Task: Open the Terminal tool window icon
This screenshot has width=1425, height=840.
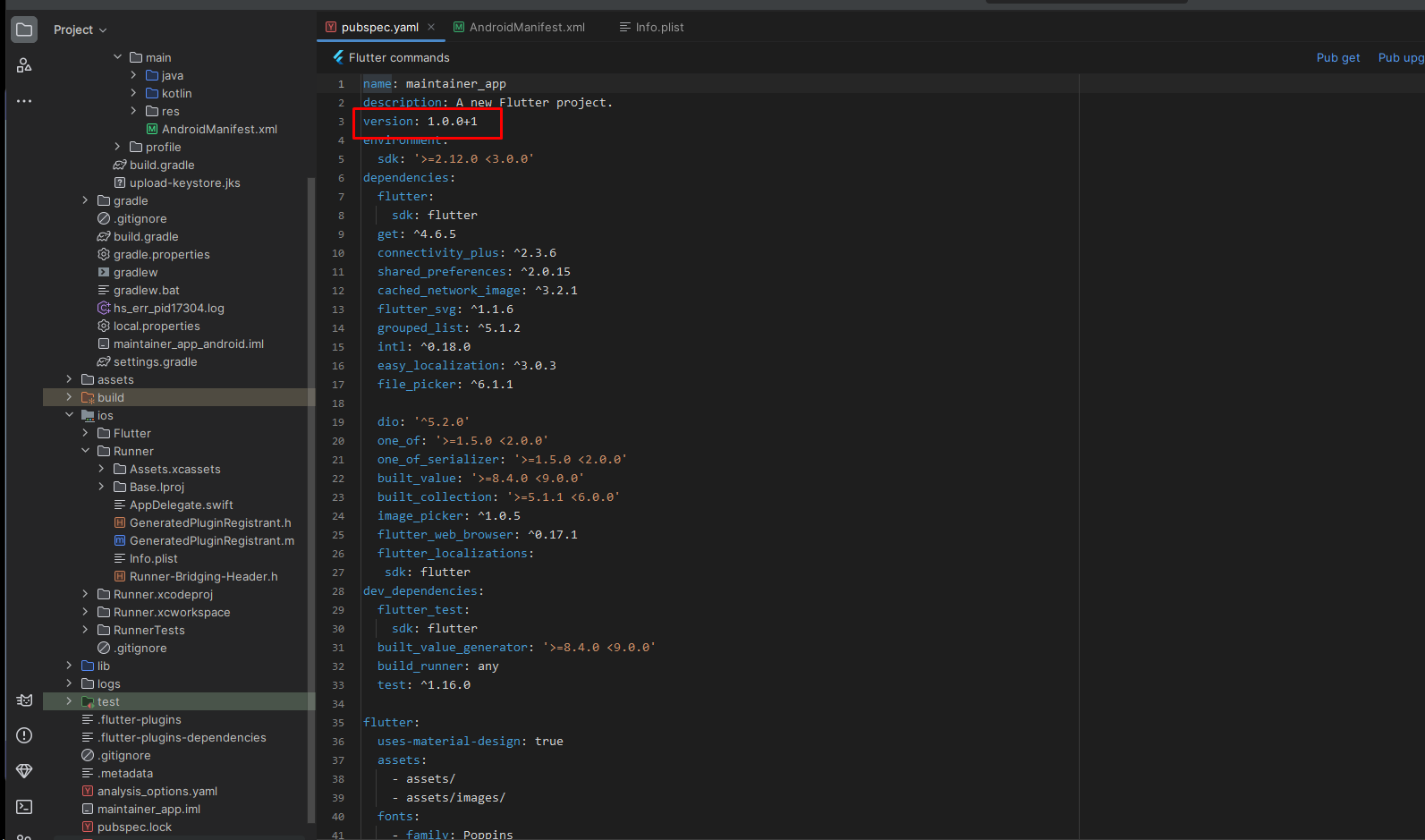Action: click(x=24, y=807)
